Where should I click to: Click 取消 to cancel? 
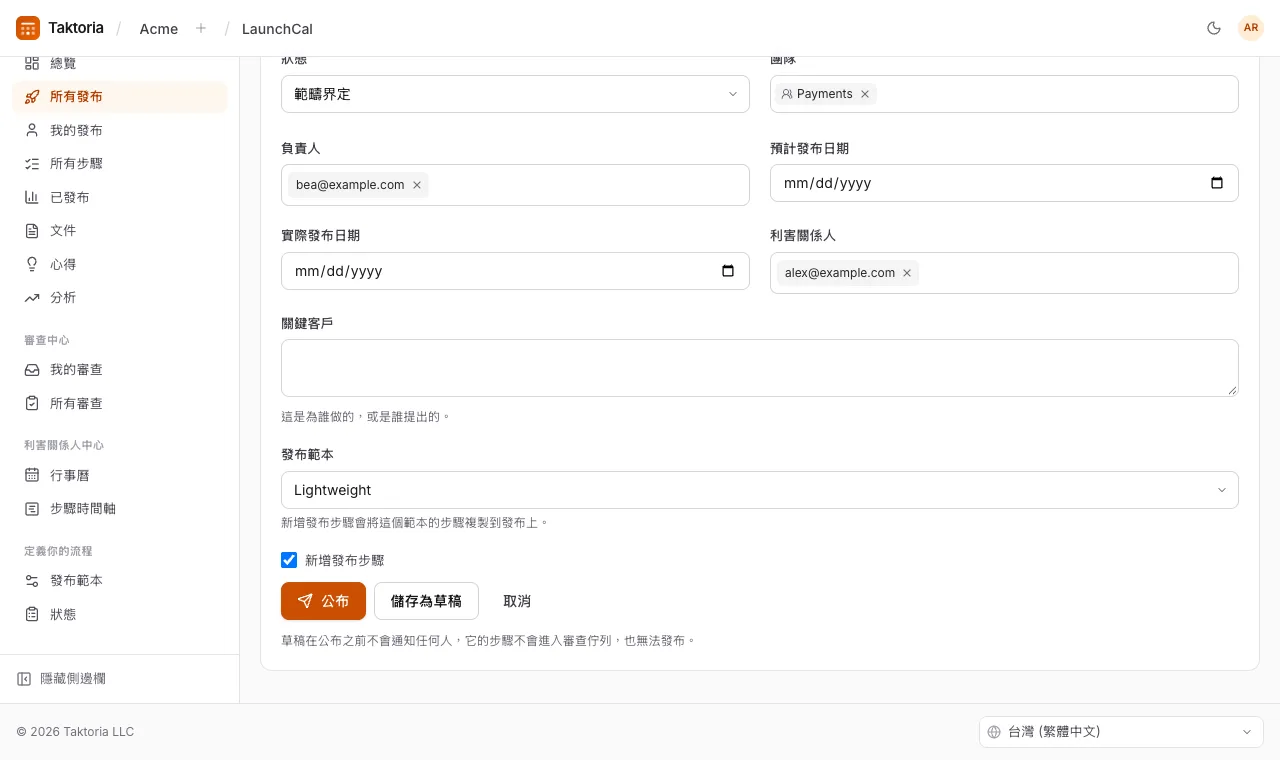(517, 601)
